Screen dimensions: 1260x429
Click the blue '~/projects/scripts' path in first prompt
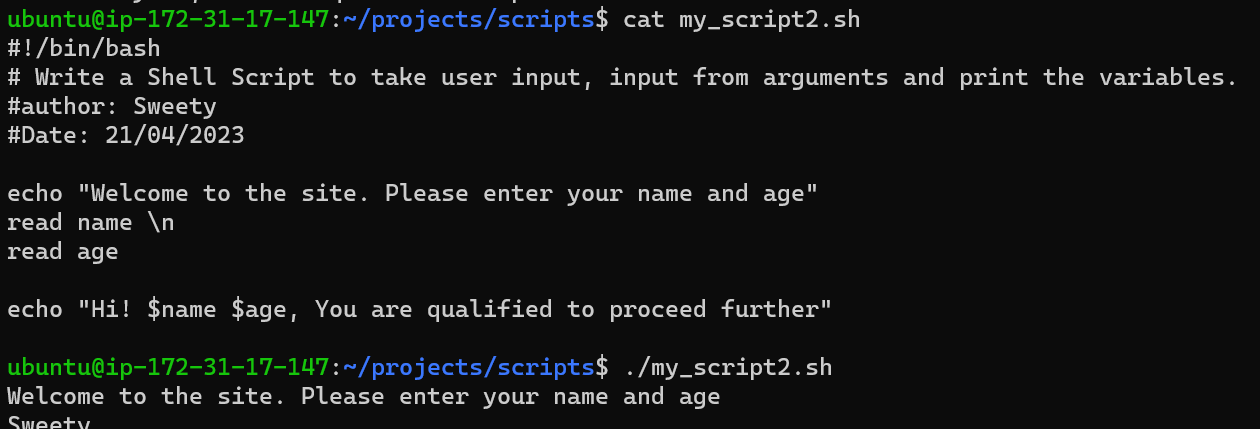469,19
